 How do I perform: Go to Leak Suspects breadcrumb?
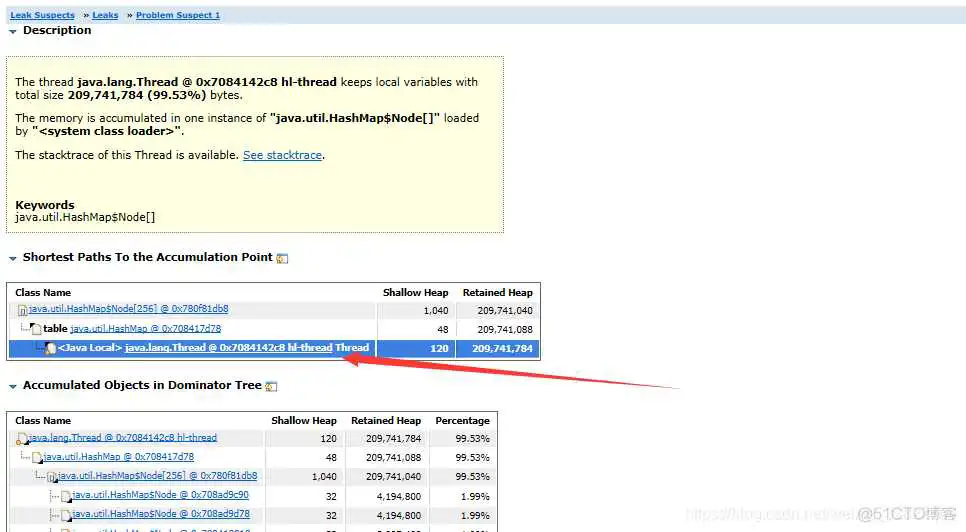[42, 16]
